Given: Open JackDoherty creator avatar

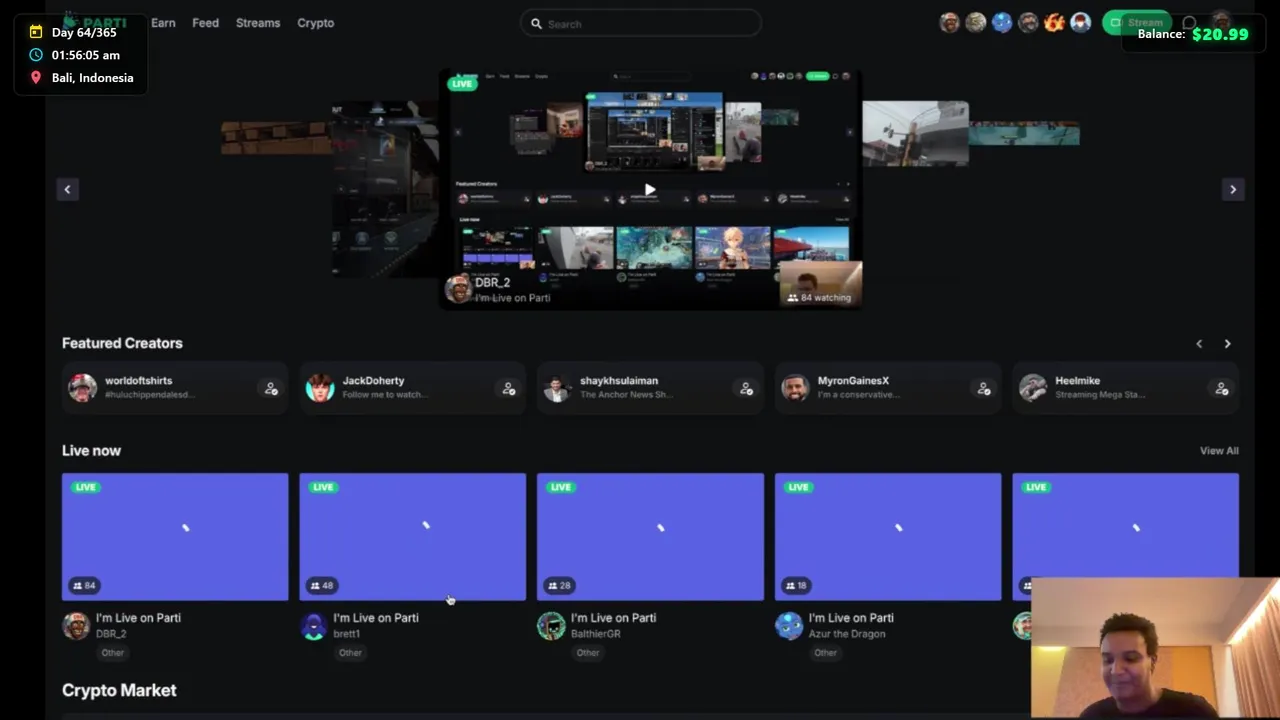Looking at the screenshot, I should tap(320, 388).
